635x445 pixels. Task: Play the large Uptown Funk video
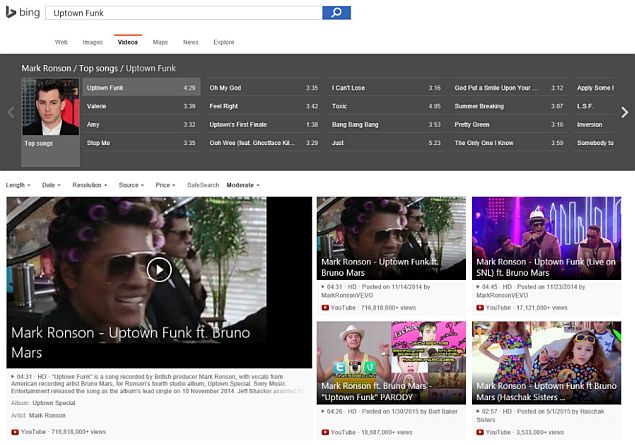(x=159, y=268)
